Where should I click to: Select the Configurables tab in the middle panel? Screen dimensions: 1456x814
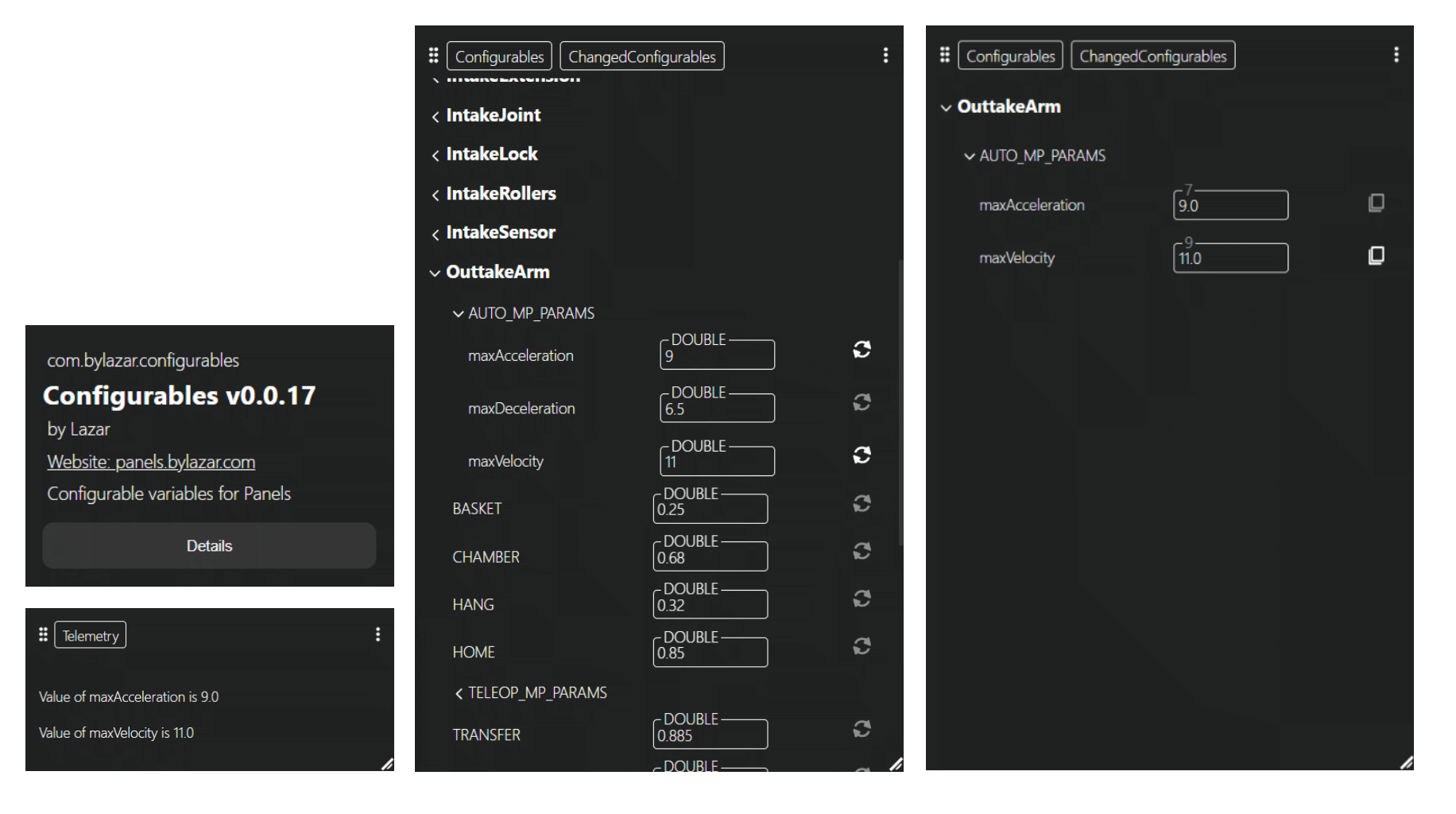tap(499, 56)
